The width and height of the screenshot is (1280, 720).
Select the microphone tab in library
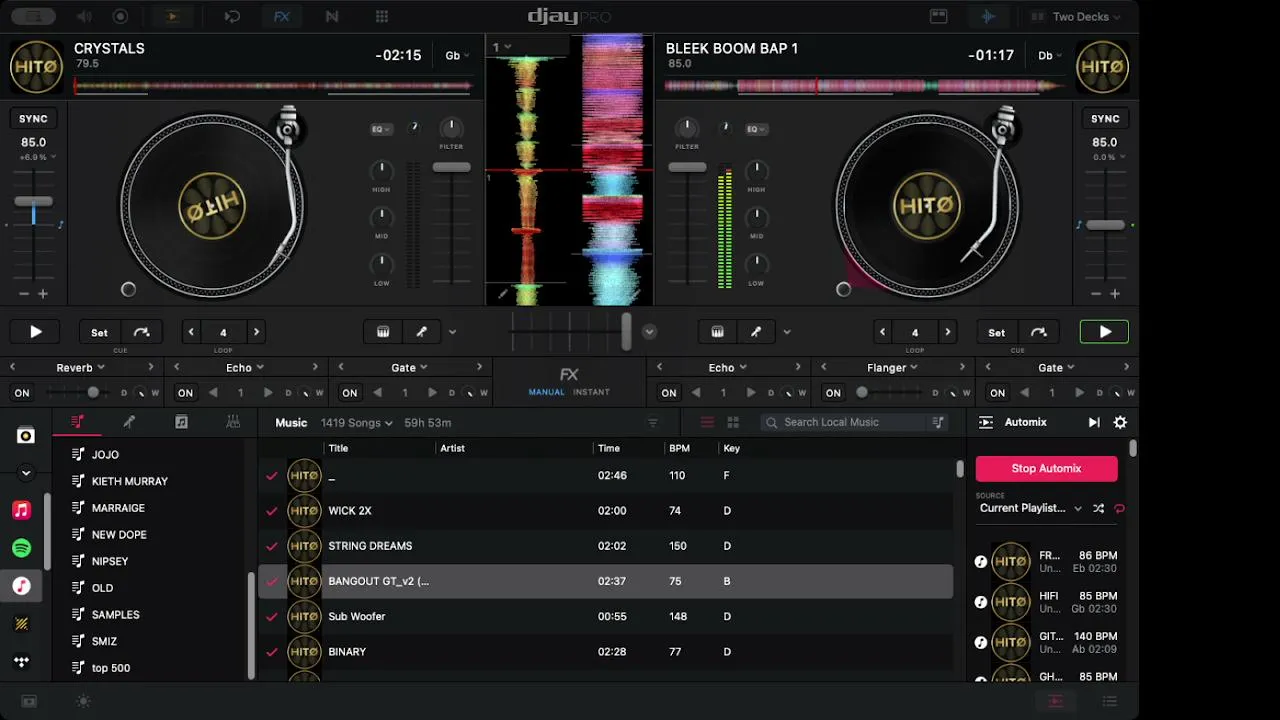coord(129,422)
